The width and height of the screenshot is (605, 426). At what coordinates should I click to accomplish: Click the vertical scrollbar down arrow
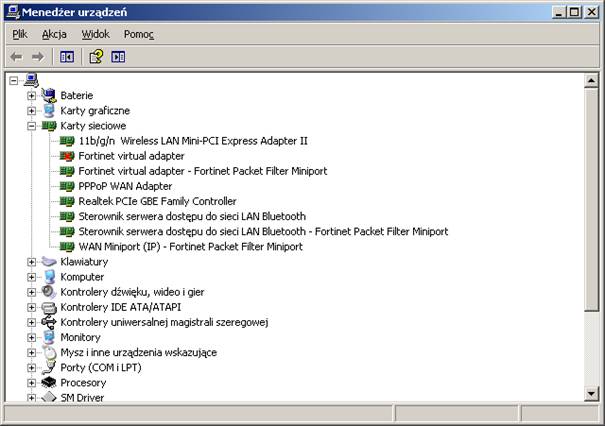point(591,394)
